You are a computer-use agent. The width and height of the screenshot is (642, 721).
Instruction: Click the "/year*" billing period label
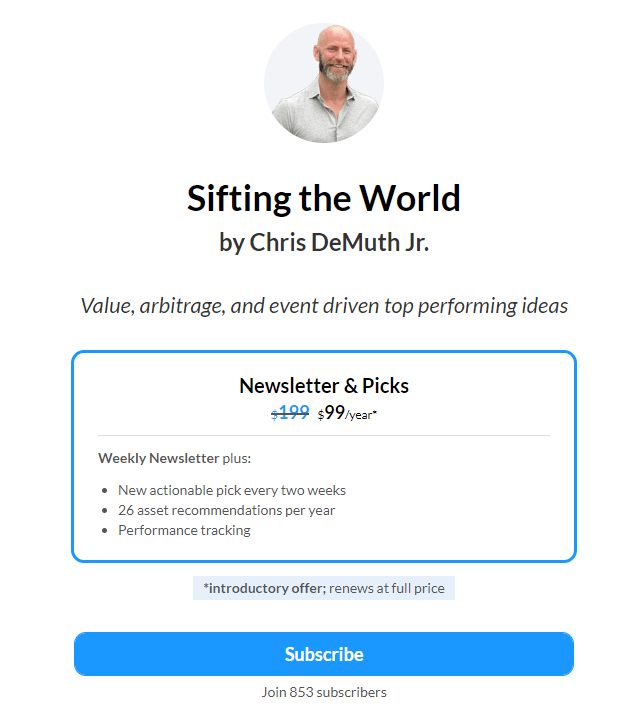point(361,415)
